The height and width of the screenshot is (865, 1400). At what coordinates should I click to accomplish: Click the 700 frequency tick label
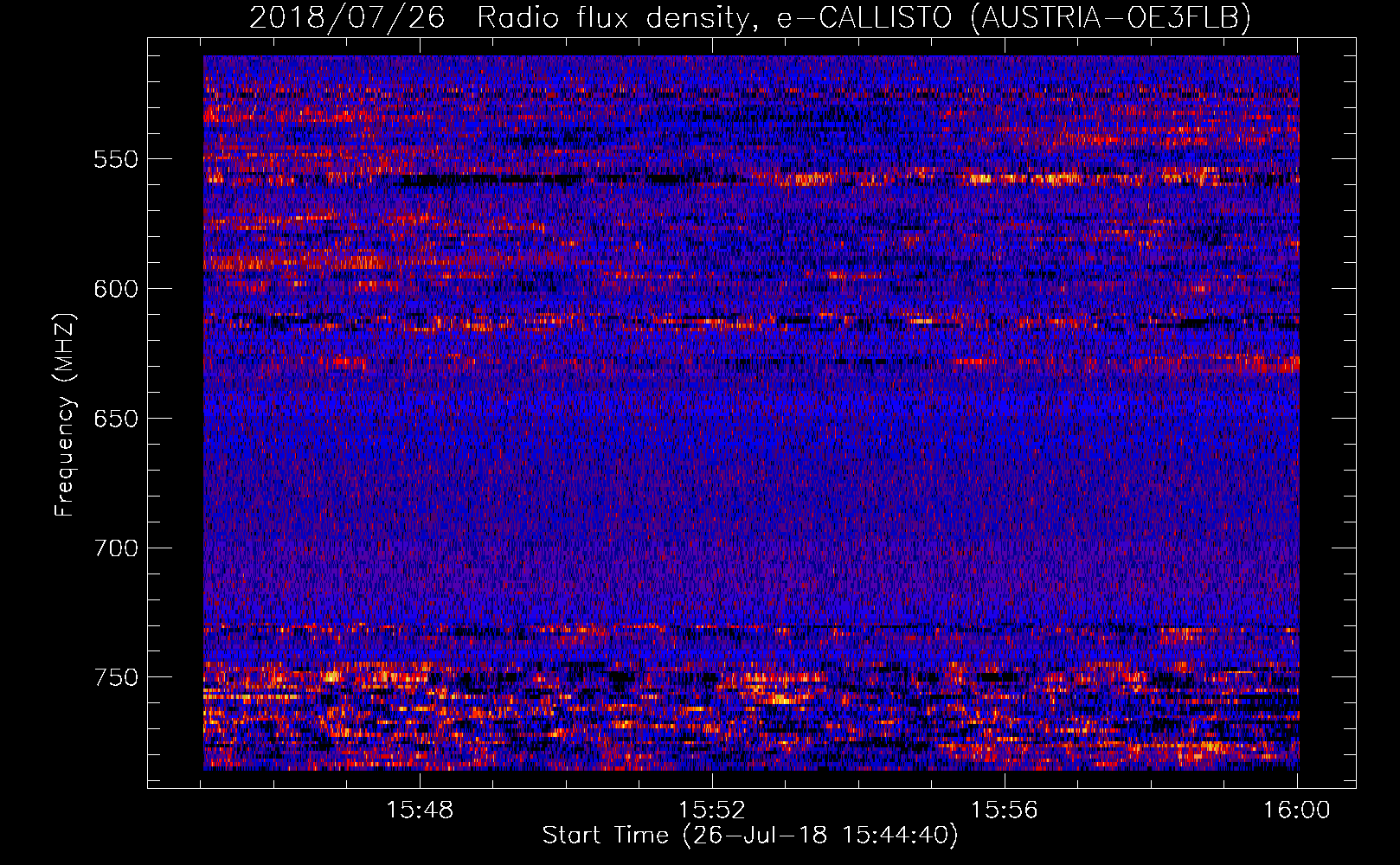tap(116, 548)
